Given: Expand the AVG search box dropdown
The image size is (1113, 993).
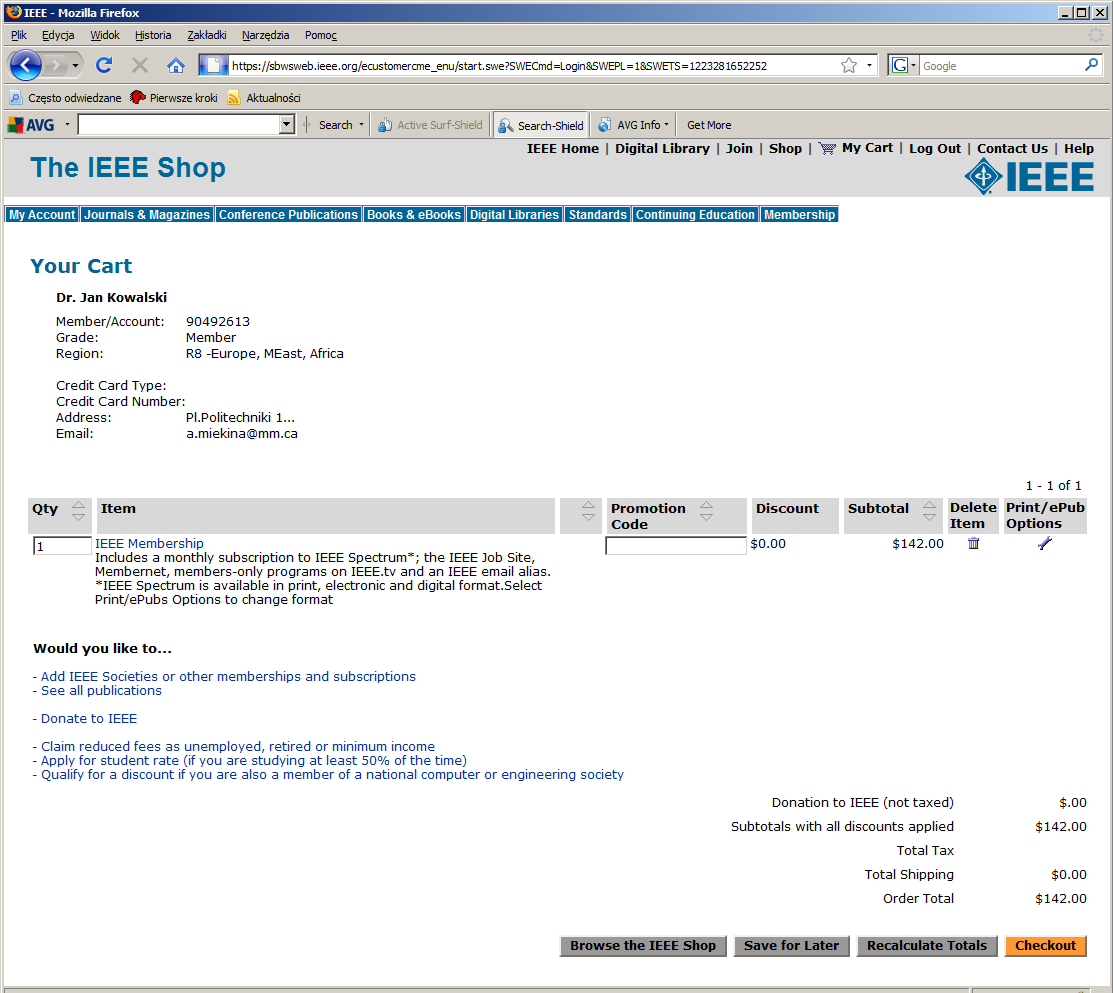Looking at the screenshot, I should click(287, 125).
